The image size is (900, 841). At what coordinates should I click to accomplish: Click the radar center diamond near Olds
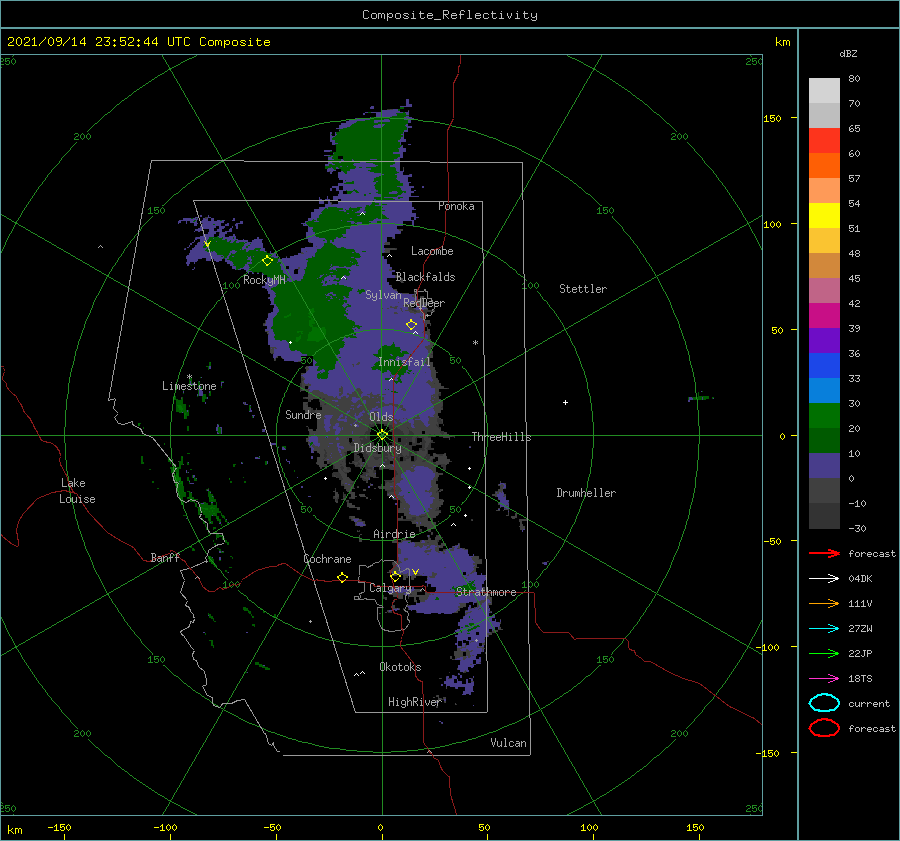[382, 435]
